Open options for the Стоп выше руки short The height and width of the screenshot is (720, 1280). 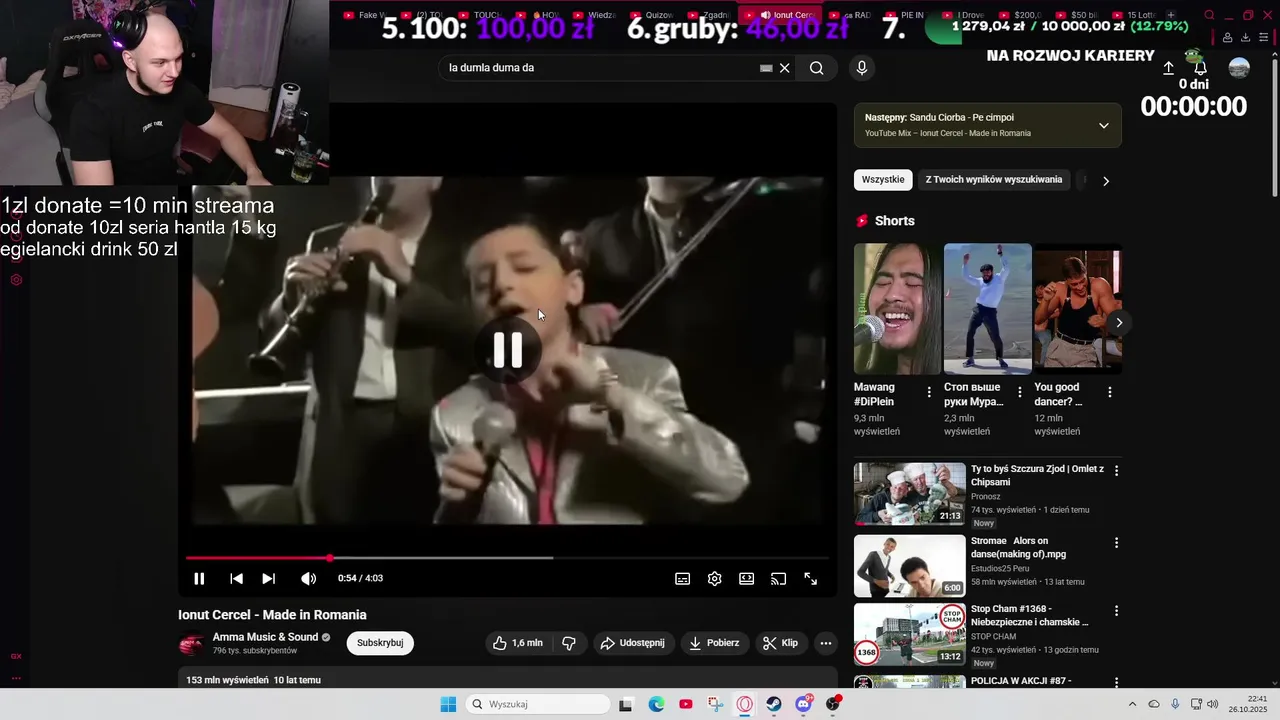pos(1020,393)
